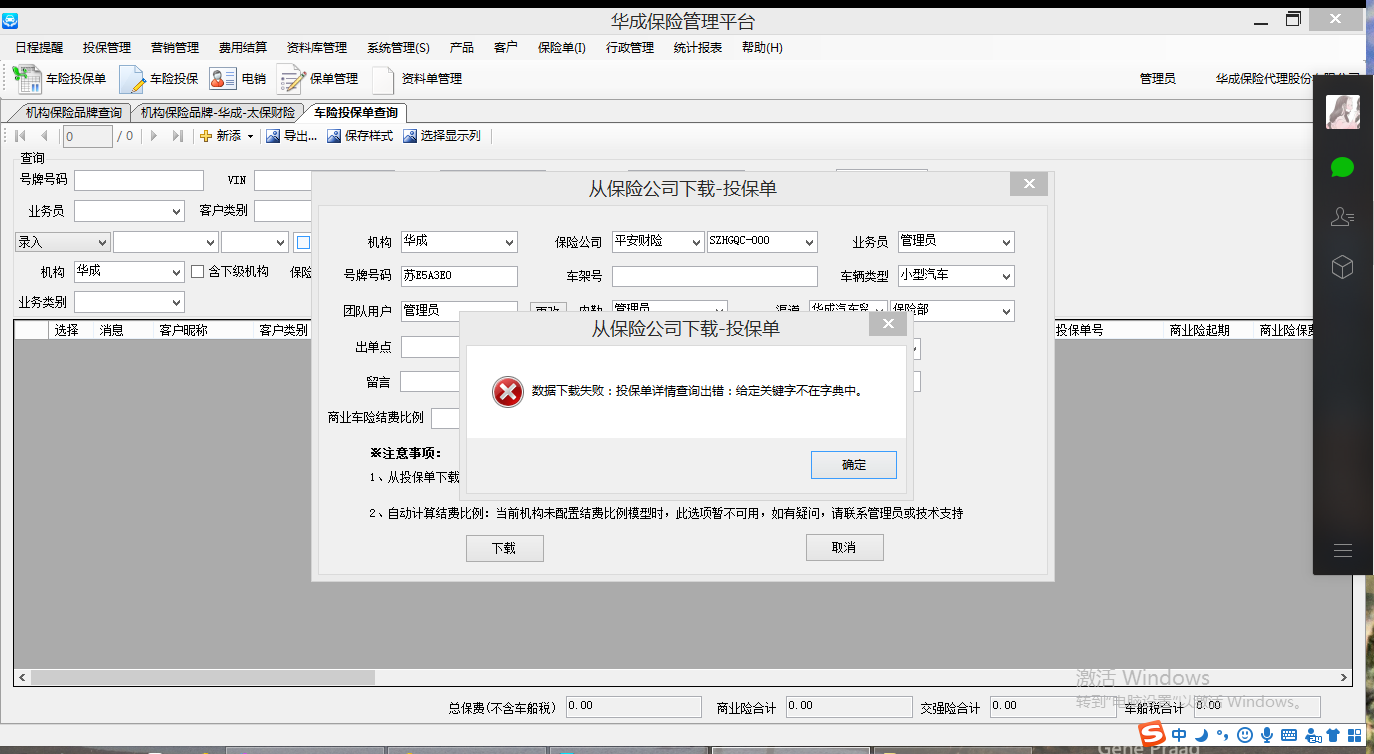Click the 下载 button
1374x754 pixels.
[x=504, y=548]
